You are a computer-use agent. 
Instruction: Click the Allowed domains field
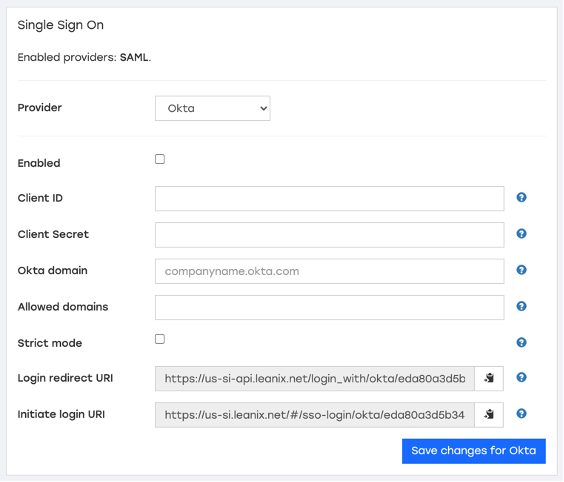tap(329, 308)
